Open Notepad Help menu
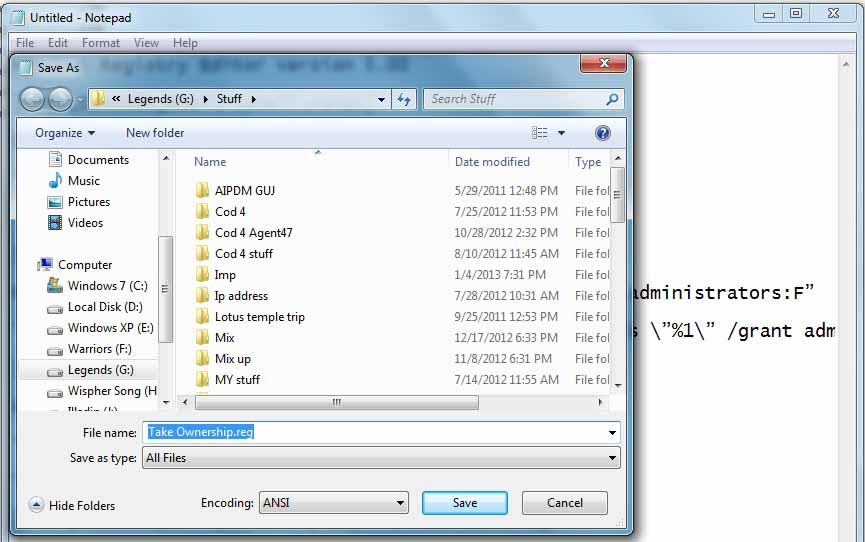865x542 pixels. (185, 42)
